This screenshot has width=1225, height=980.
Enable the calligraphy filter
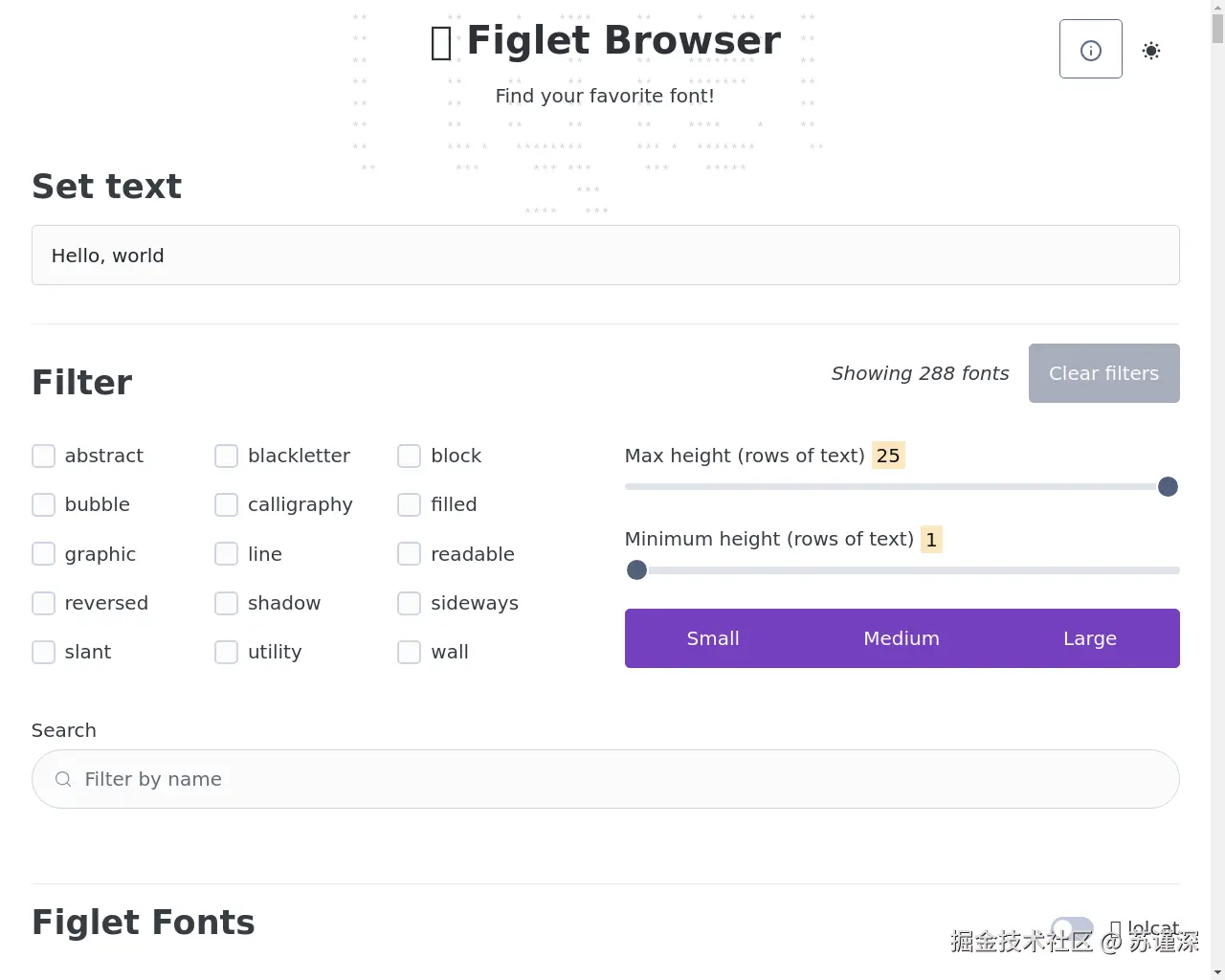click(x=226, y=504)
